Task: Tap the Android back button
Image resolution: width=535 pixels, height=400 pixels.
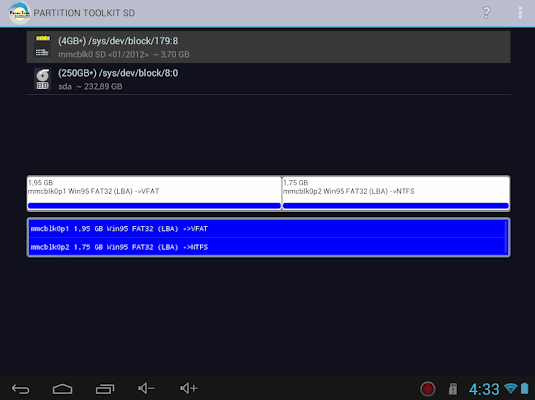Action: coord(21,388)
